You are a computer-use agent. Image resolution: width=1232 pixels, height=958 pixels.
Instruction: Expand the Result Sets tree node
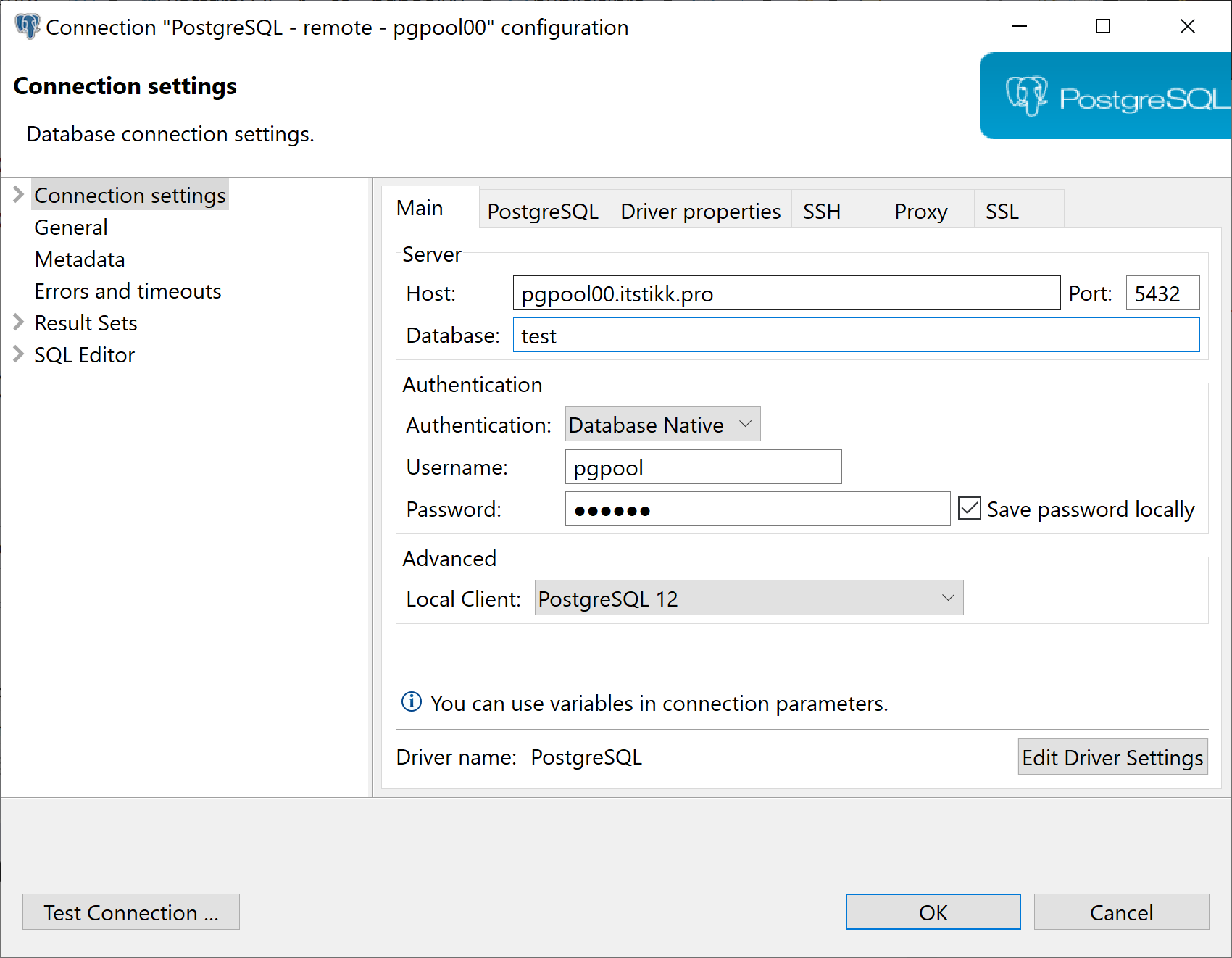click(x=18, y=322)
